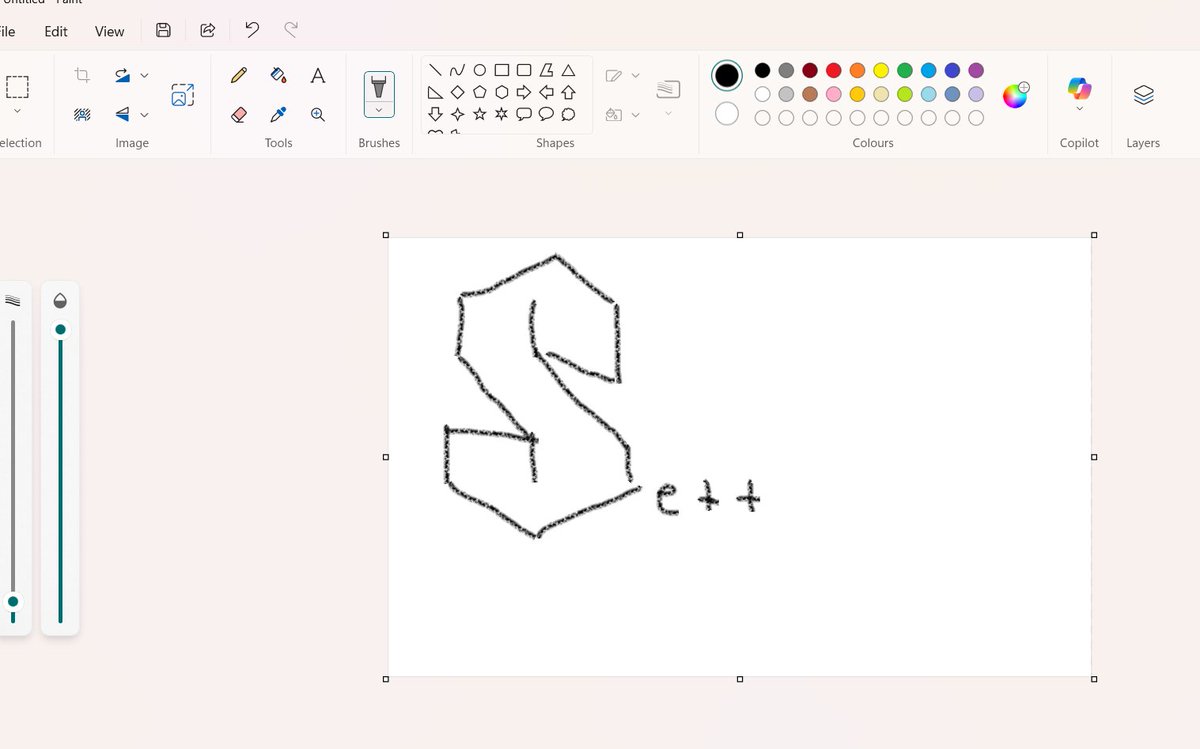Open the Edit menu
The height and width of the screenshot is (749, 1200).
tap(56, 31)
